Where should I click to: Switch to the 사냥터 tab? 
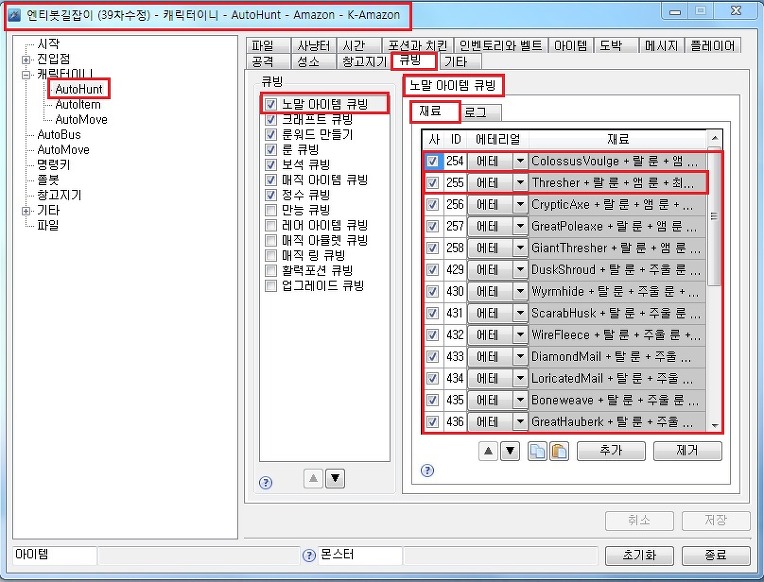point(313,46)
